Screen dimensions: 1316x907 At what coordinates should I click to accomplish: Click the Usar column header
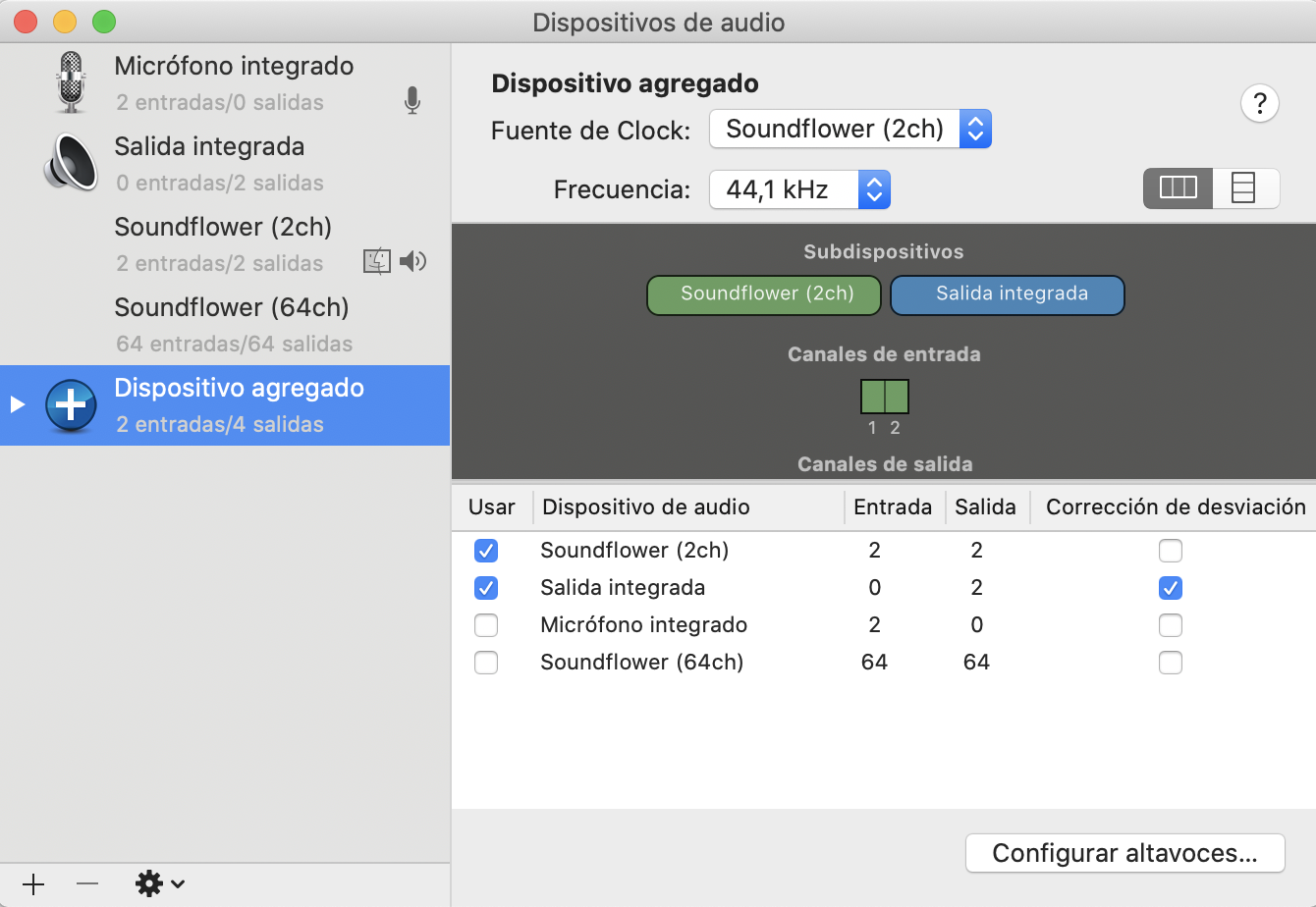[492, 507]
